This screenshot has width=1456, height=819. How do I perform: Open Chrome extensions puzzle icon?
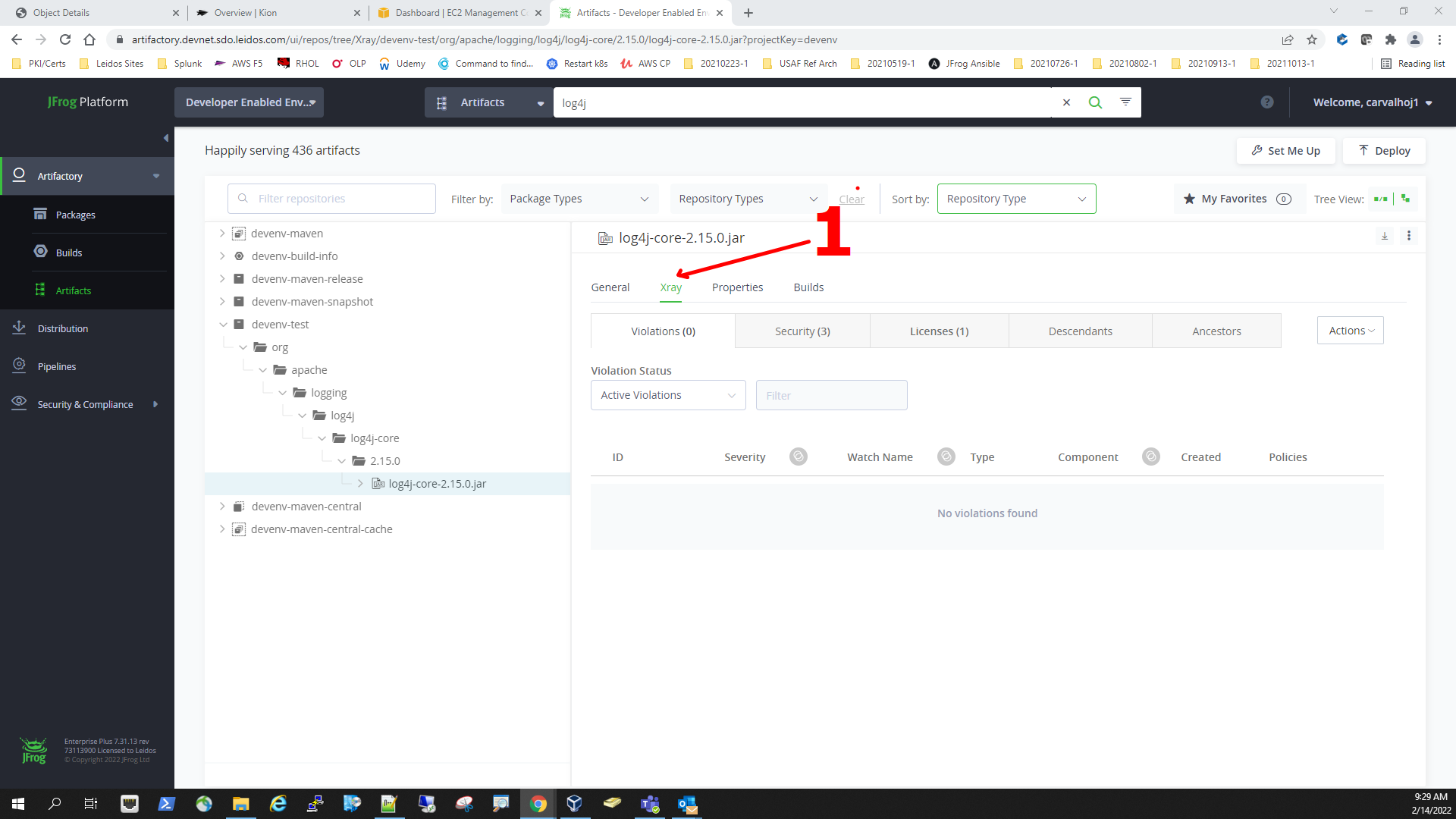tap(1390, 39)
